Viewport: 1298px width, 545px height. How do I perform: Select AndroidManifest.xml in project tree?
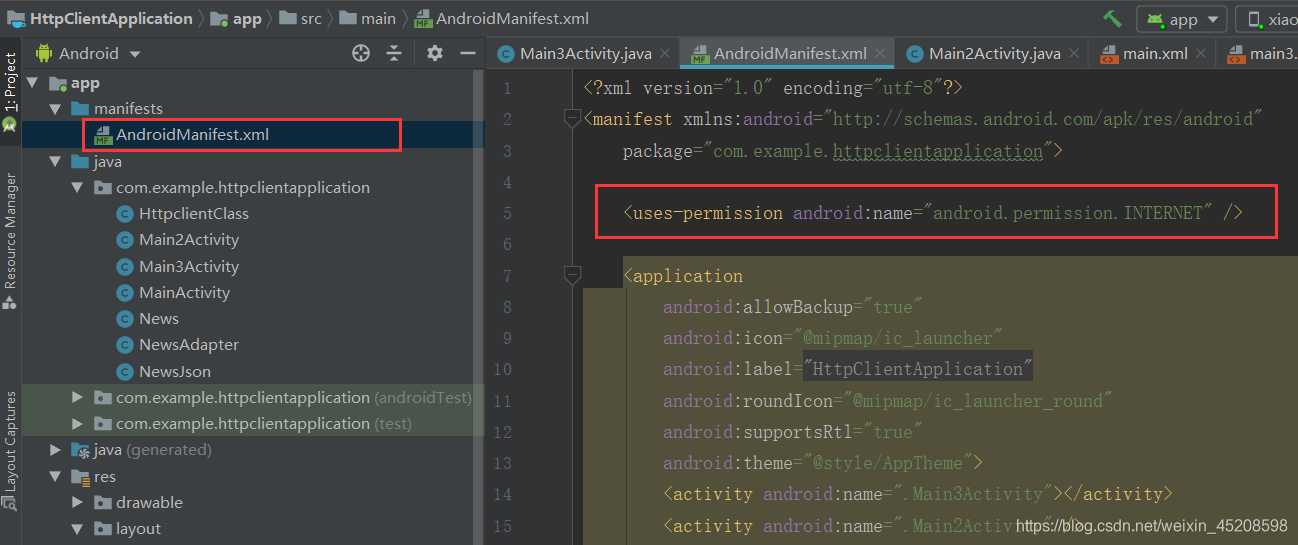(192, 134)
